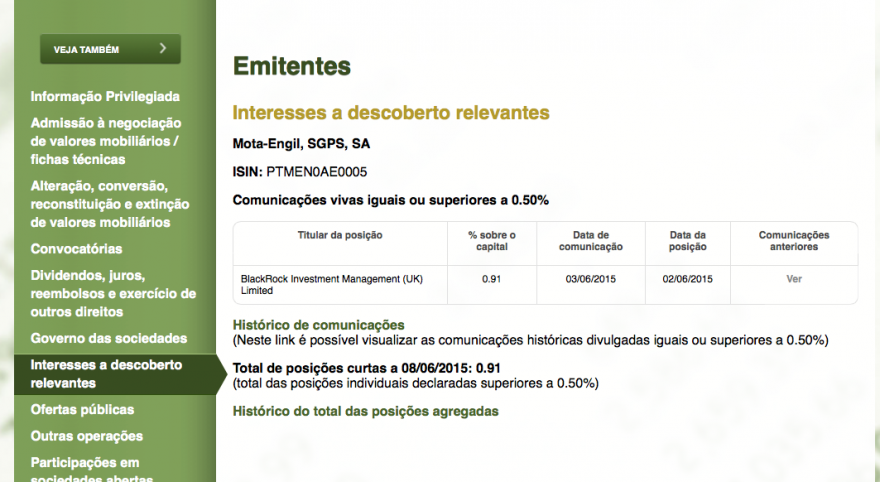Select the ISIN code PTMEN0AE0005

tap(317, 172)
